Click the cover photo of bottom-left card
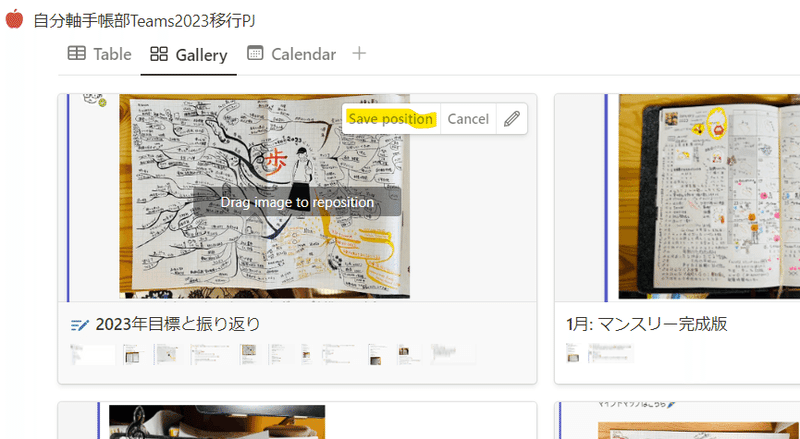 (x=217, y=422)
